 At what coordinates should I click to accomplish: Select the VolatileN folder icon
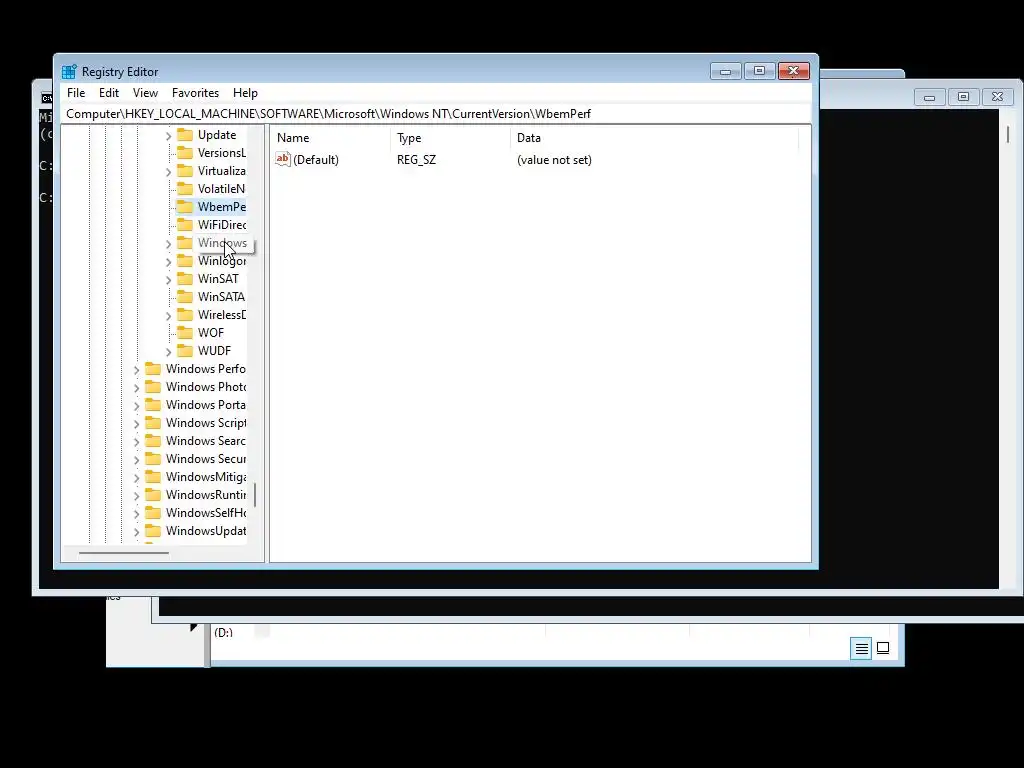pyautogui.click(x=185, y=189)
